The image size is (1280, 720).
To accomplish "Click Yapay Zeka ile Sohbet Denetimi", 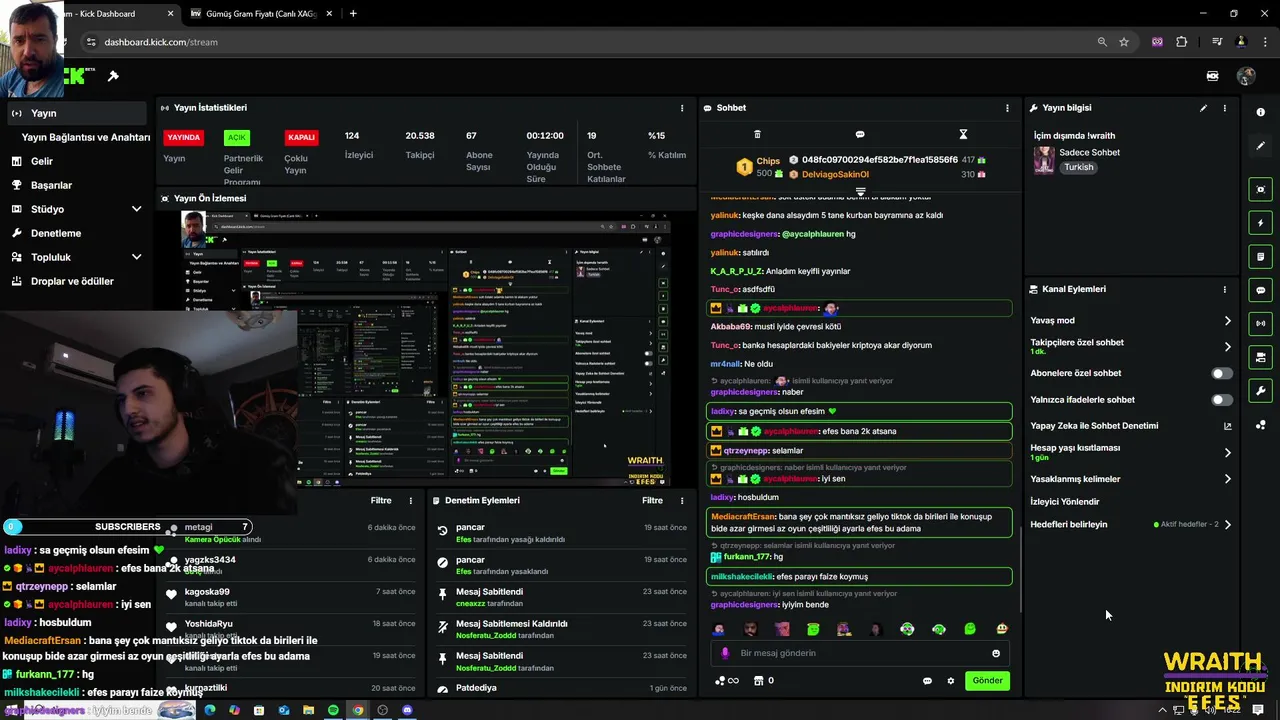I will 1094,426.
